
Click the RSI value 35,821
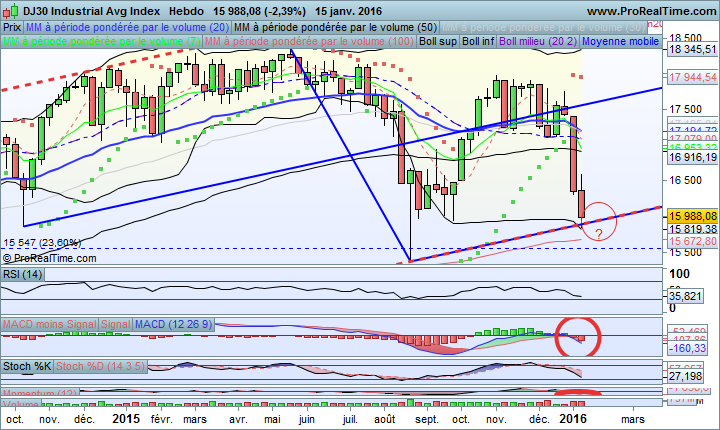[x=685, y=296]
